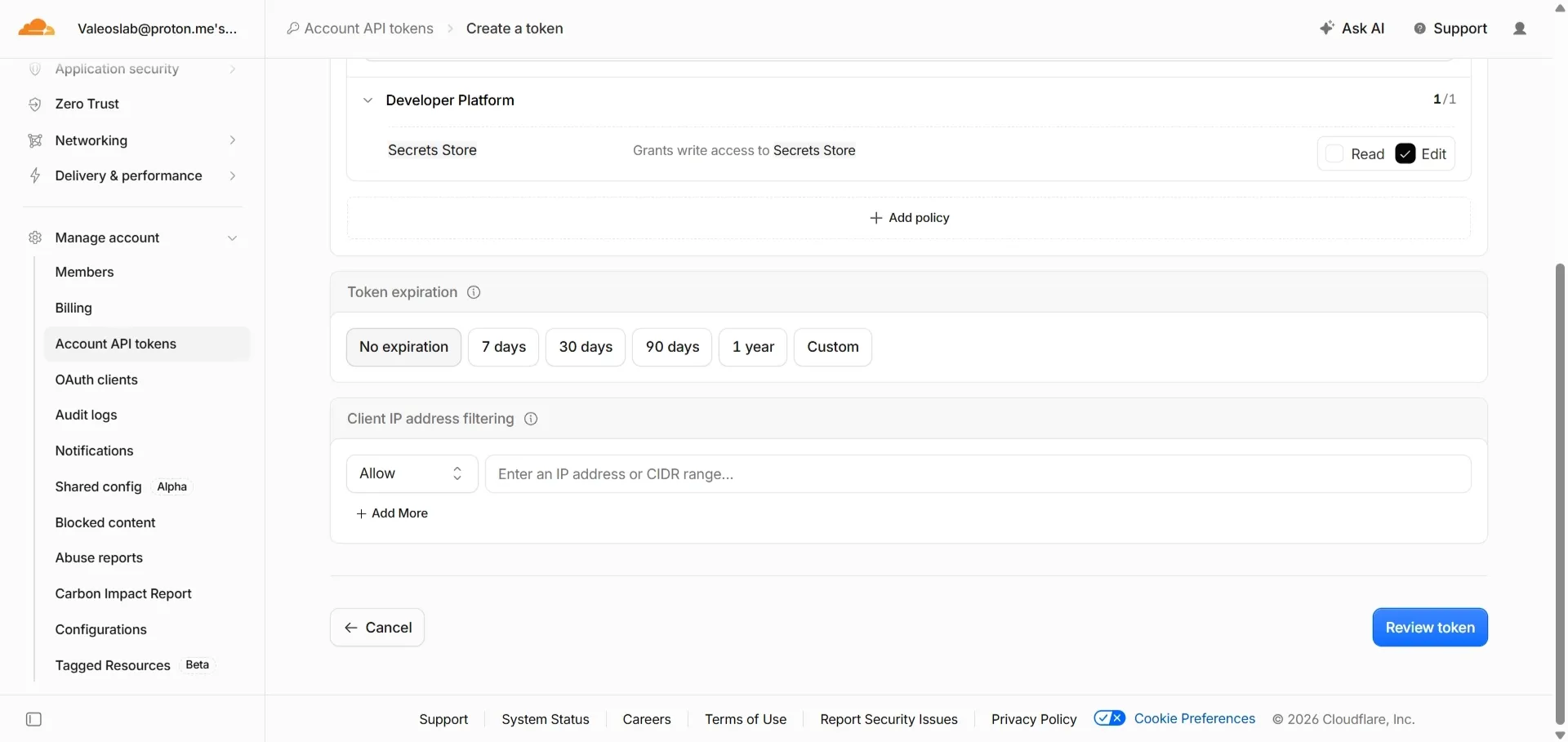Open Ask AI assistant
The width and height of the screenshot is (1568, 742).
point(1352,29)
